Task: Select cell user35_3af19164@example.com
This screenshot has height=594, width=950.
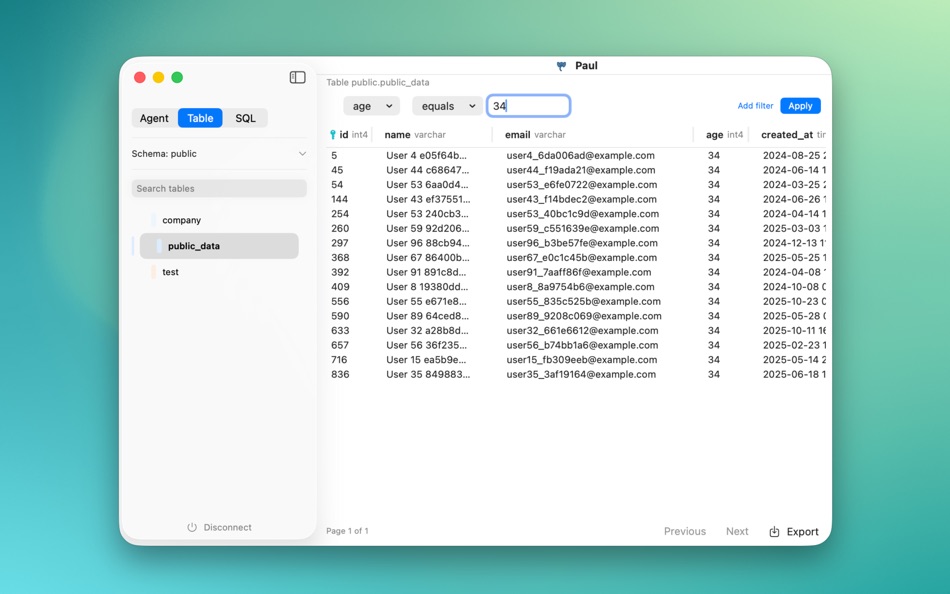Action: pyautogui.click(x=581, y=374)
